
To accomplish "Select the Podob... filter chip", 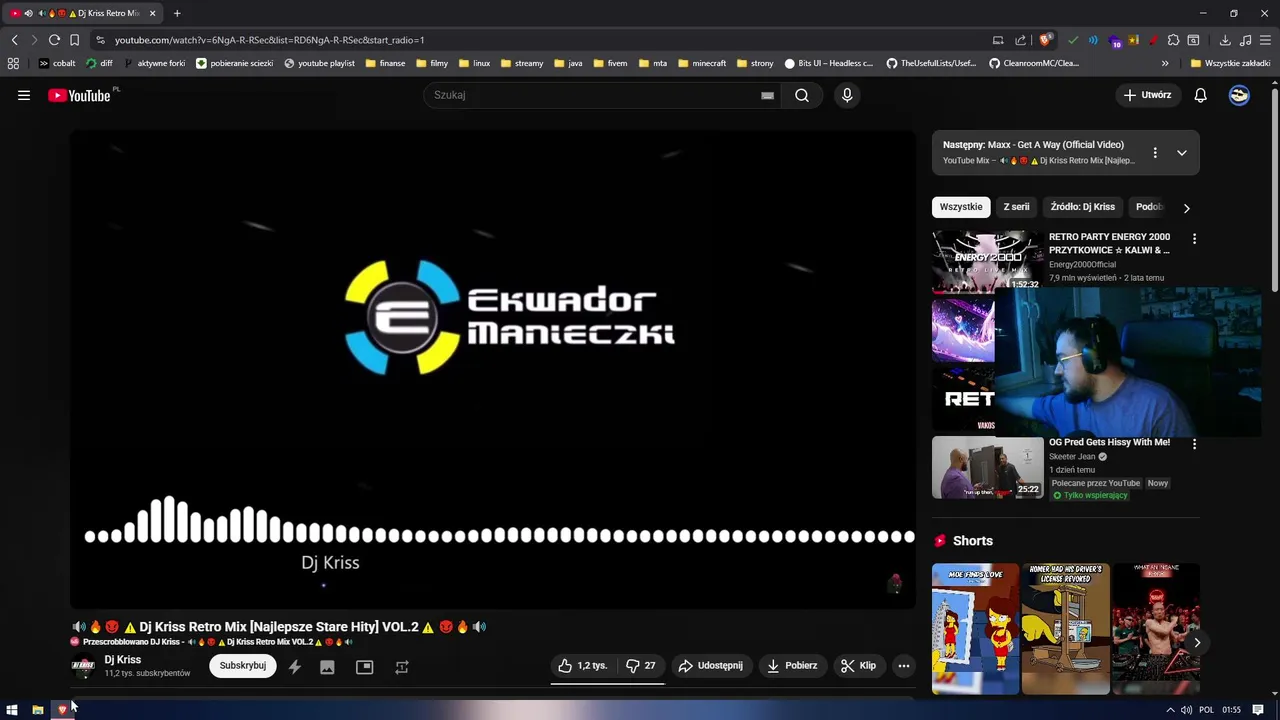I will [1148, 207].
